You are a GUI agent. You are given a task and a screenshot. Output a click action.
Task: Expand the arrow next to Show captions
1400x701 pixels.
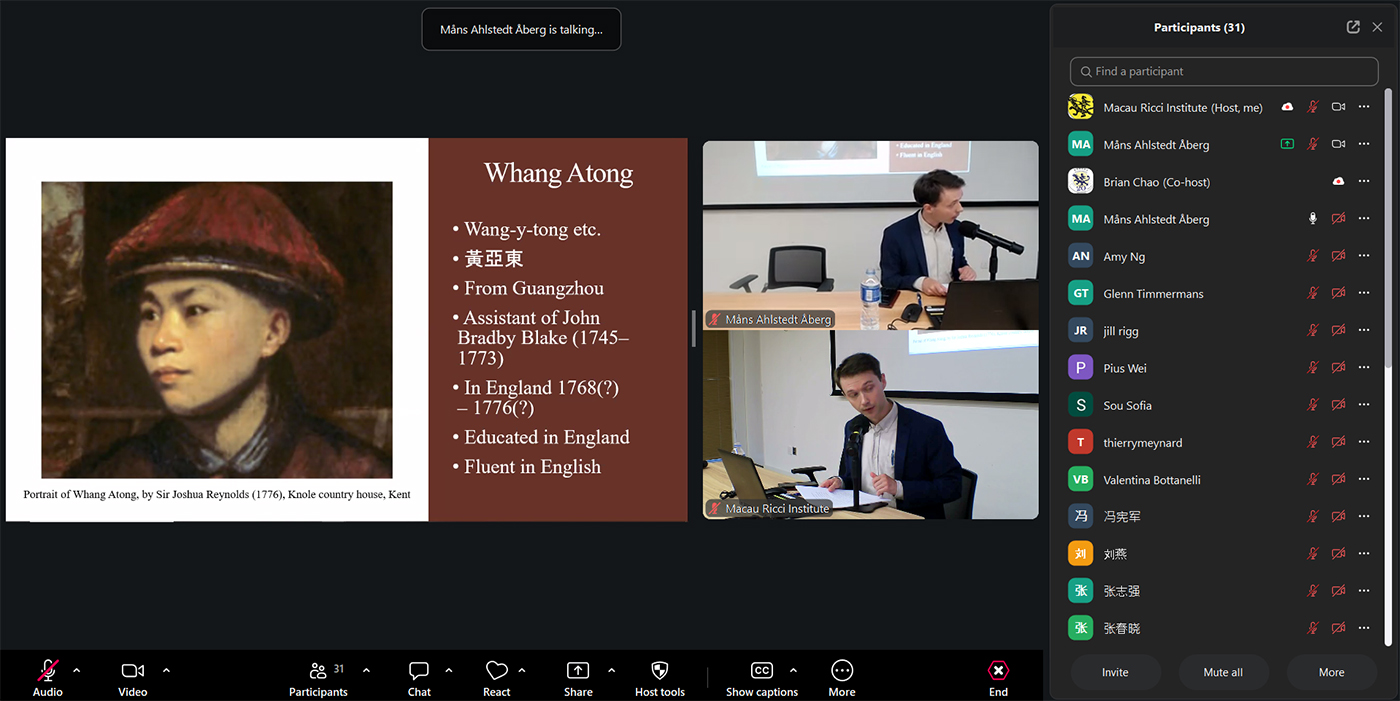793,670
